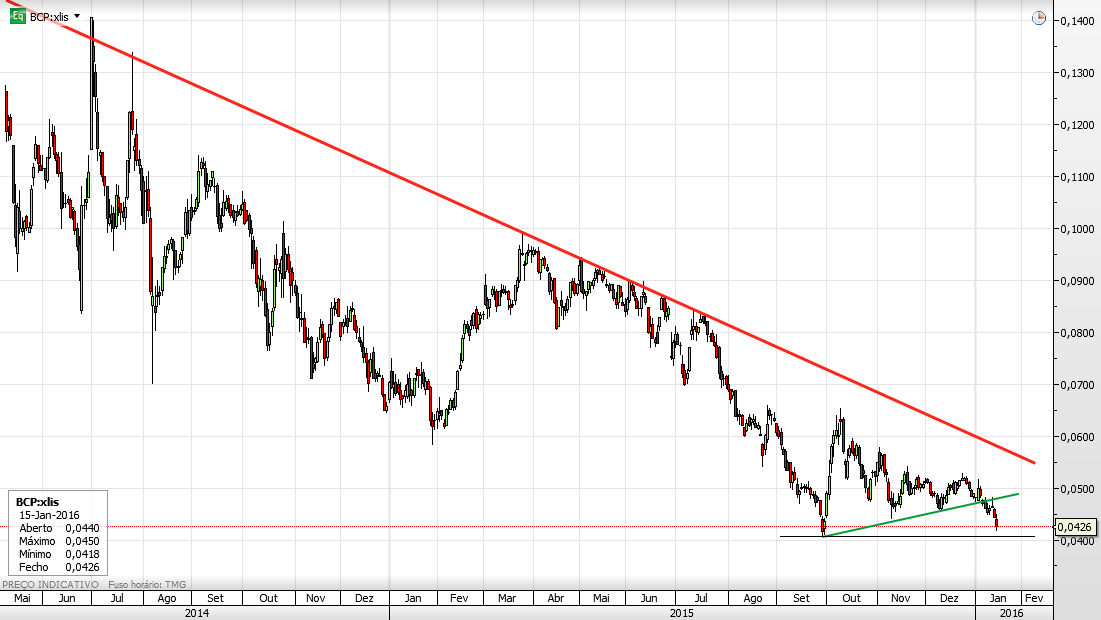Click the Mar month label on time axis

[x=506, y=598]
